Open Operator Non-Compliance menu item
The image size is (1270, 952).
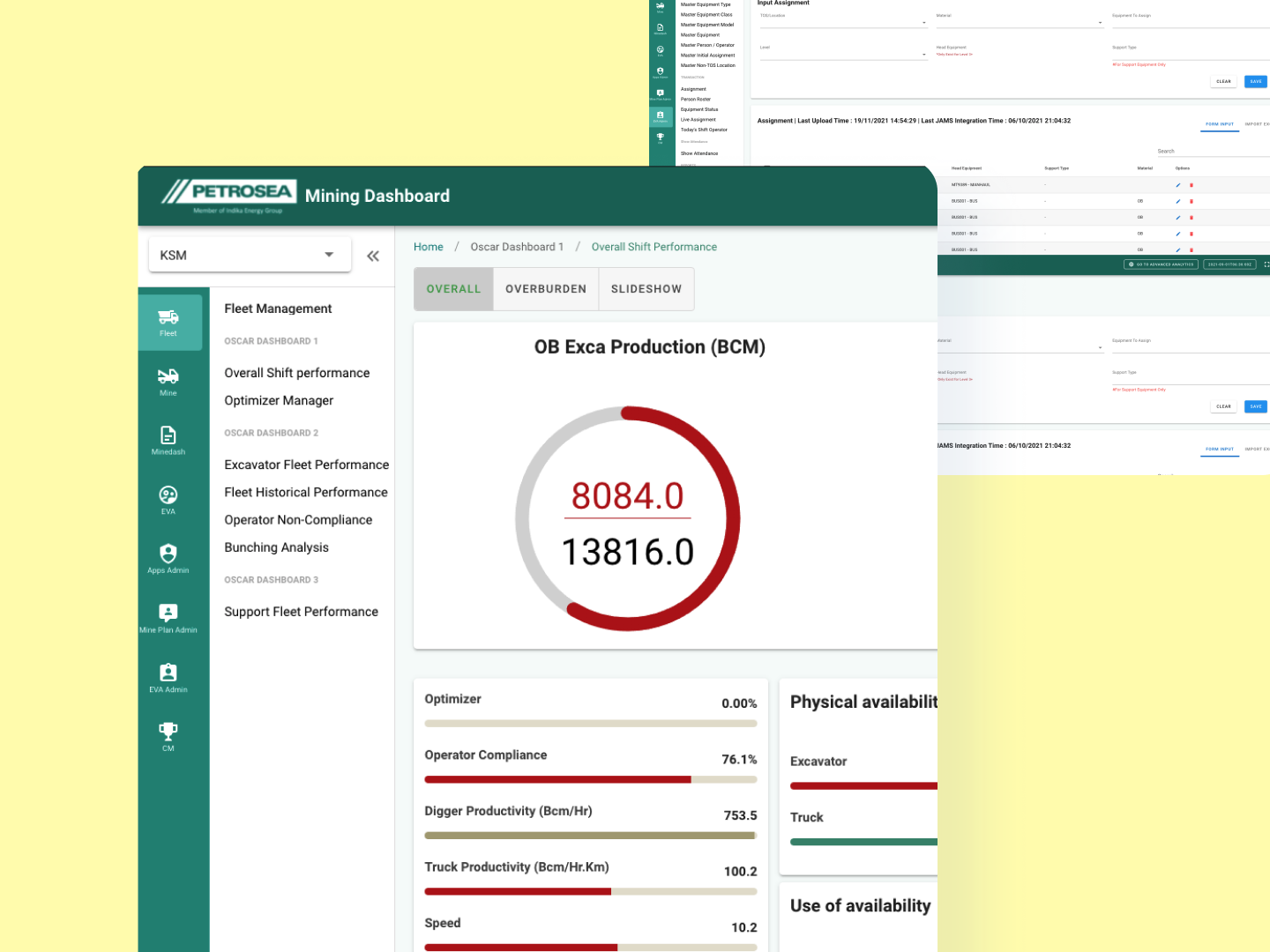[x=298, y=520]
